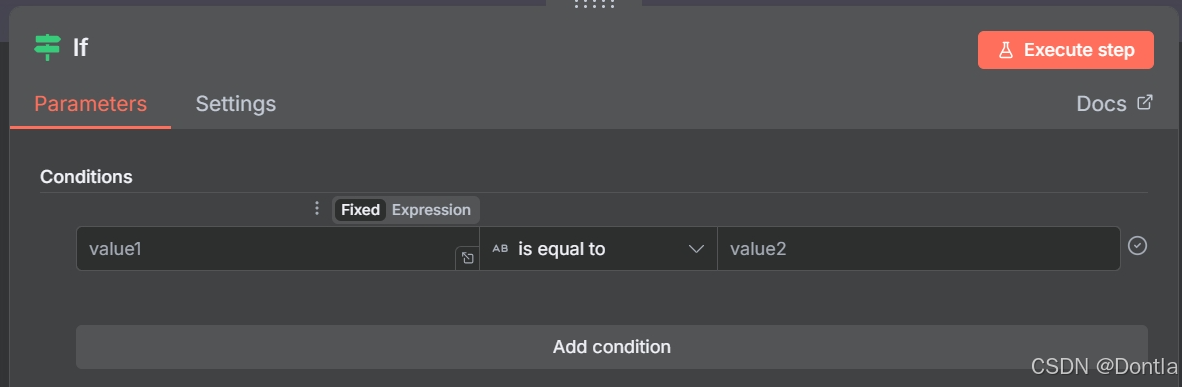
Task: Click the AB string type icon
Action: coord(500,249)
